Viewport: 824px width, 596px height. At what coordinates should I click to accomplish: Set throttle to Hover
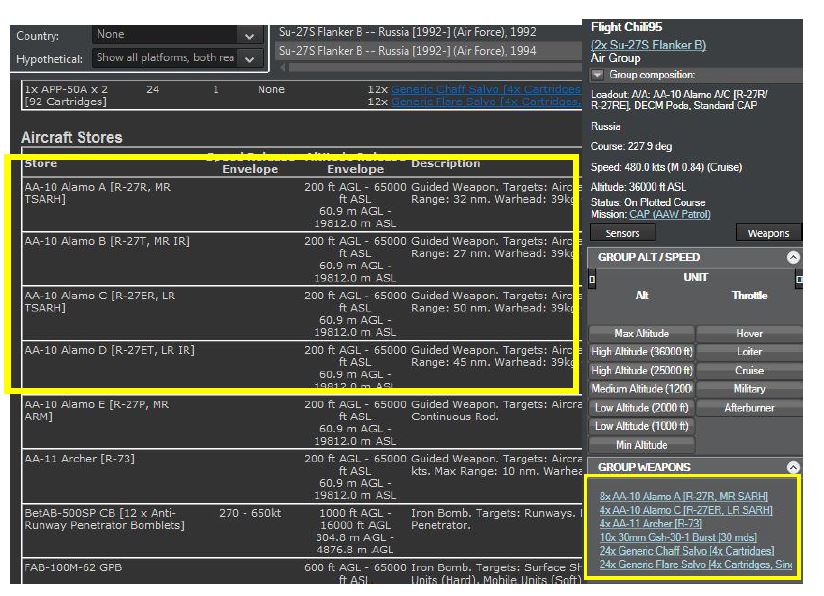click(x=749, y=334)
